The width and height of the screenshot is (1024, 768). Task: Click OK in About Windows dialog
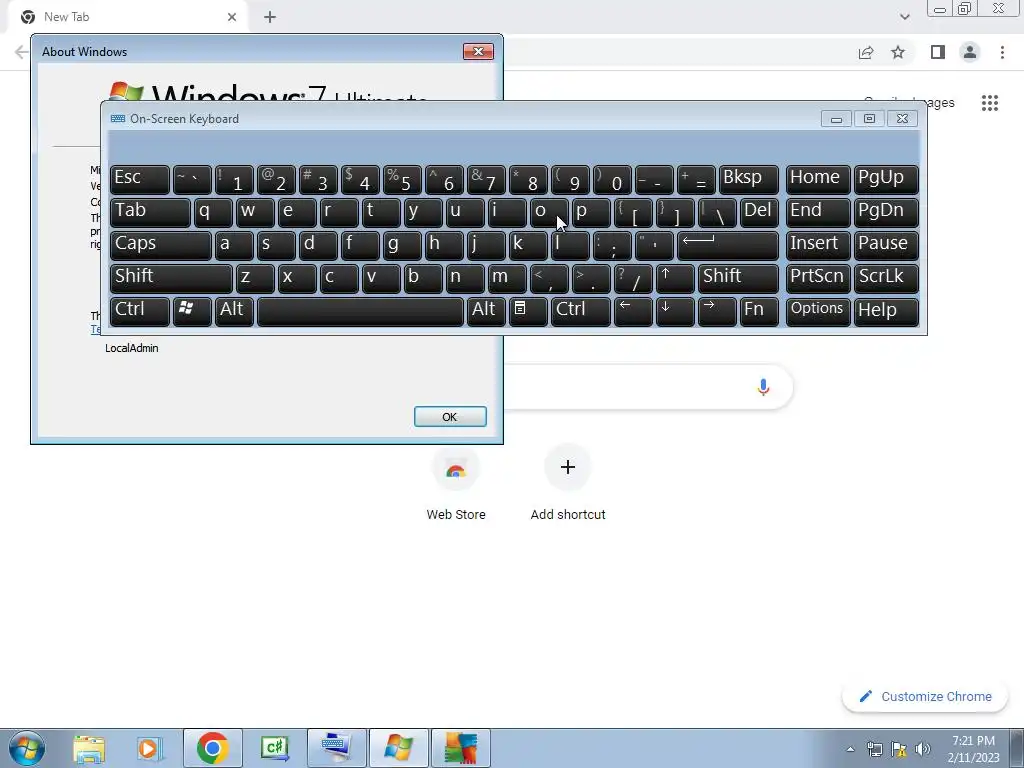[450, 417]
